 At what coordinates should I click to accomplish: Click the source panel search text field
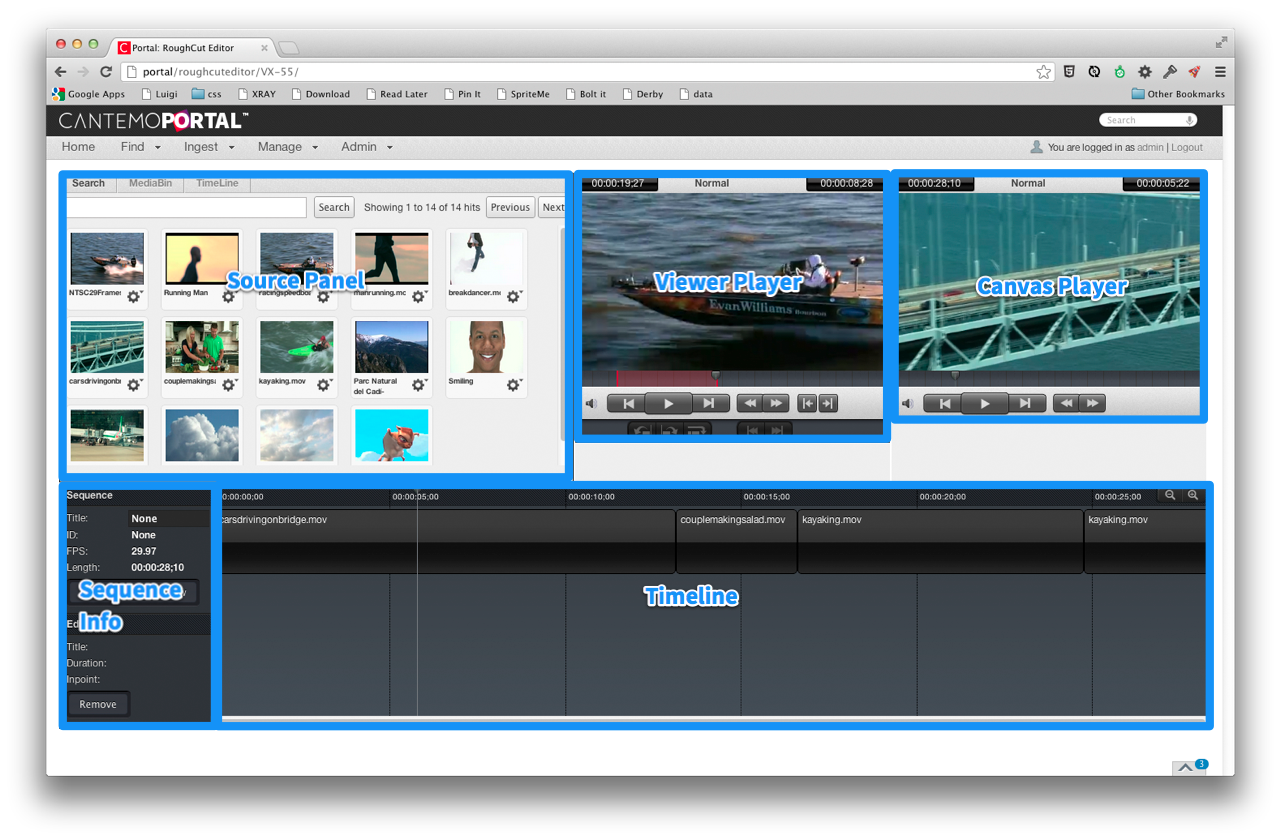(187, 207)
